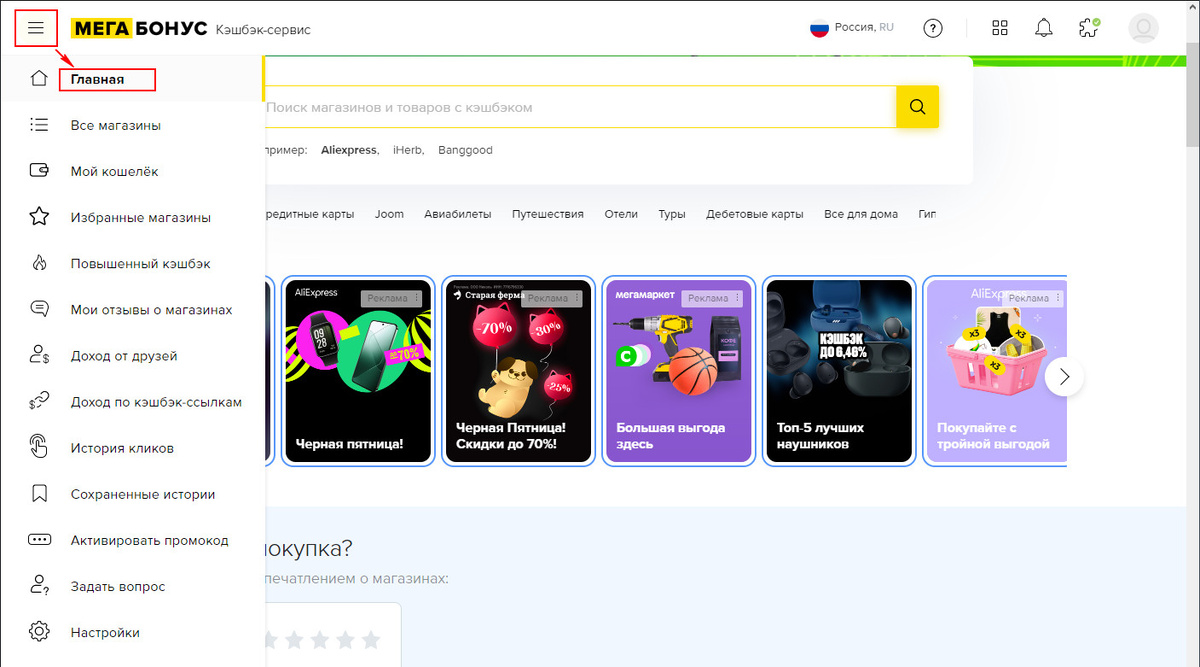Select the Туры category

coord(672,214)
